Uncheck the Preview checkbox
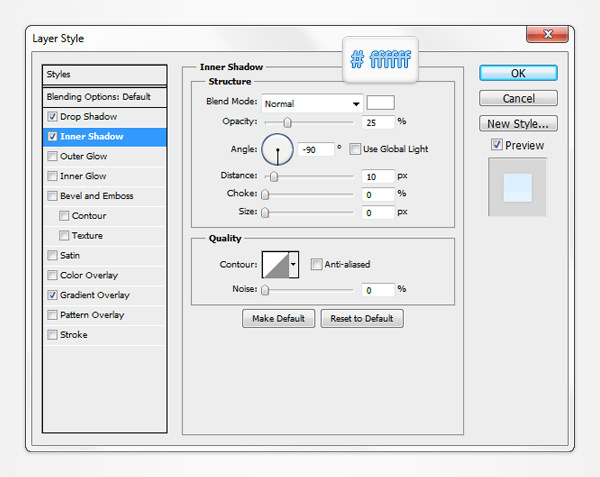Viewport: 600px width, 477px height. point(497,145)
